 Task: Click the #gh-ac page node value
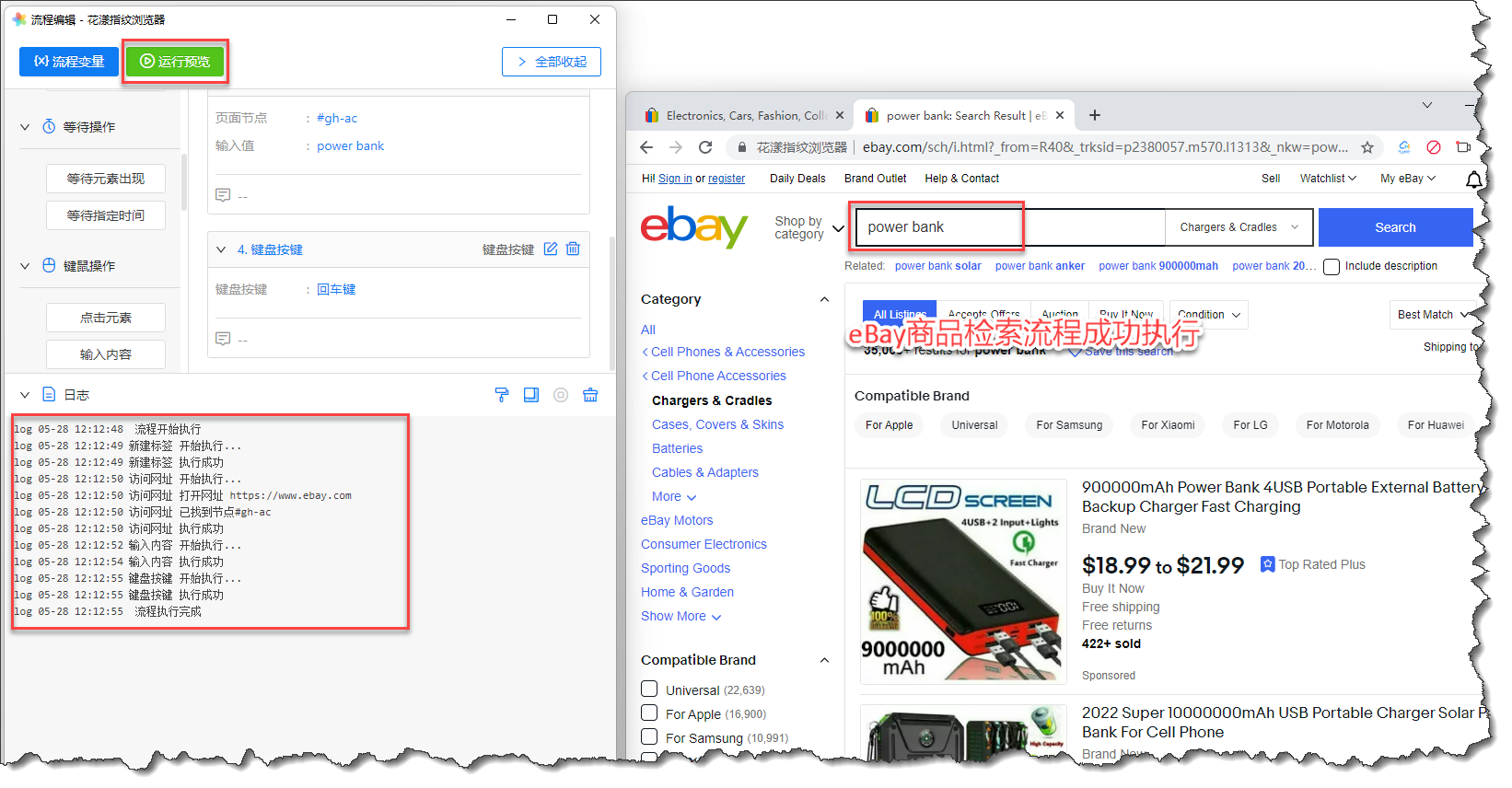pyautogui.click(x=337, y=118)
